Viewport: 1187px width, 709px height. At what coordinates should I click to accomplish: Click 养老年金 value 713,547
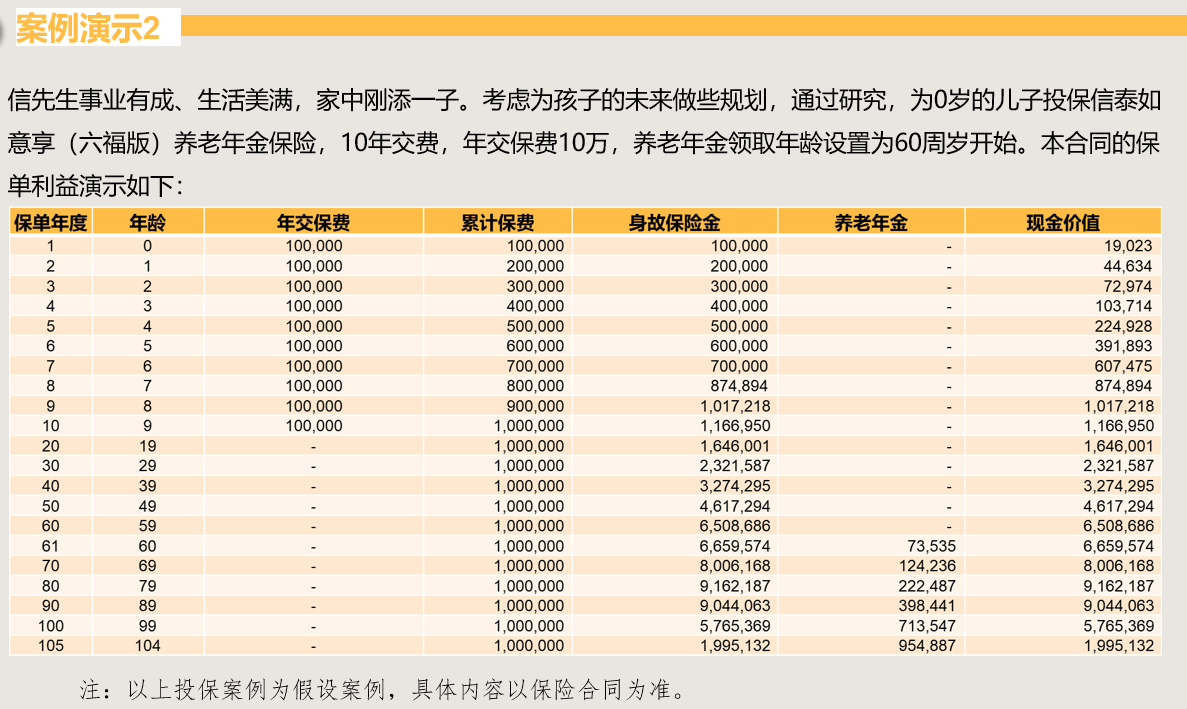[x=927, y=627]
